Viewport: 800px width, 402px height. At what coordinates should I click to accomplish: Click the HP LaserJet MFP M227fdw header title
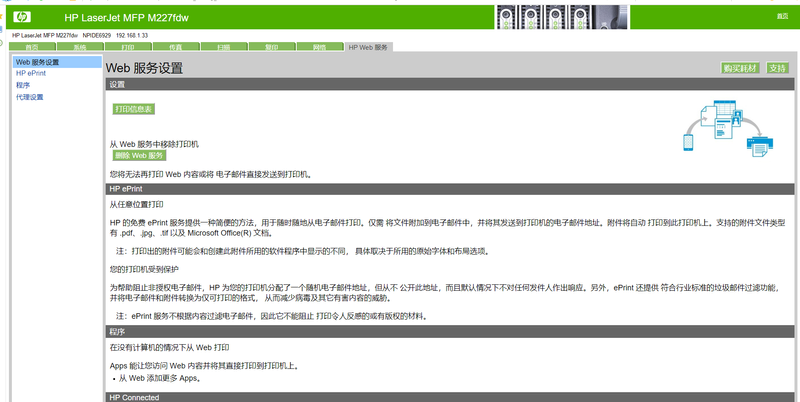pos(127,17)
